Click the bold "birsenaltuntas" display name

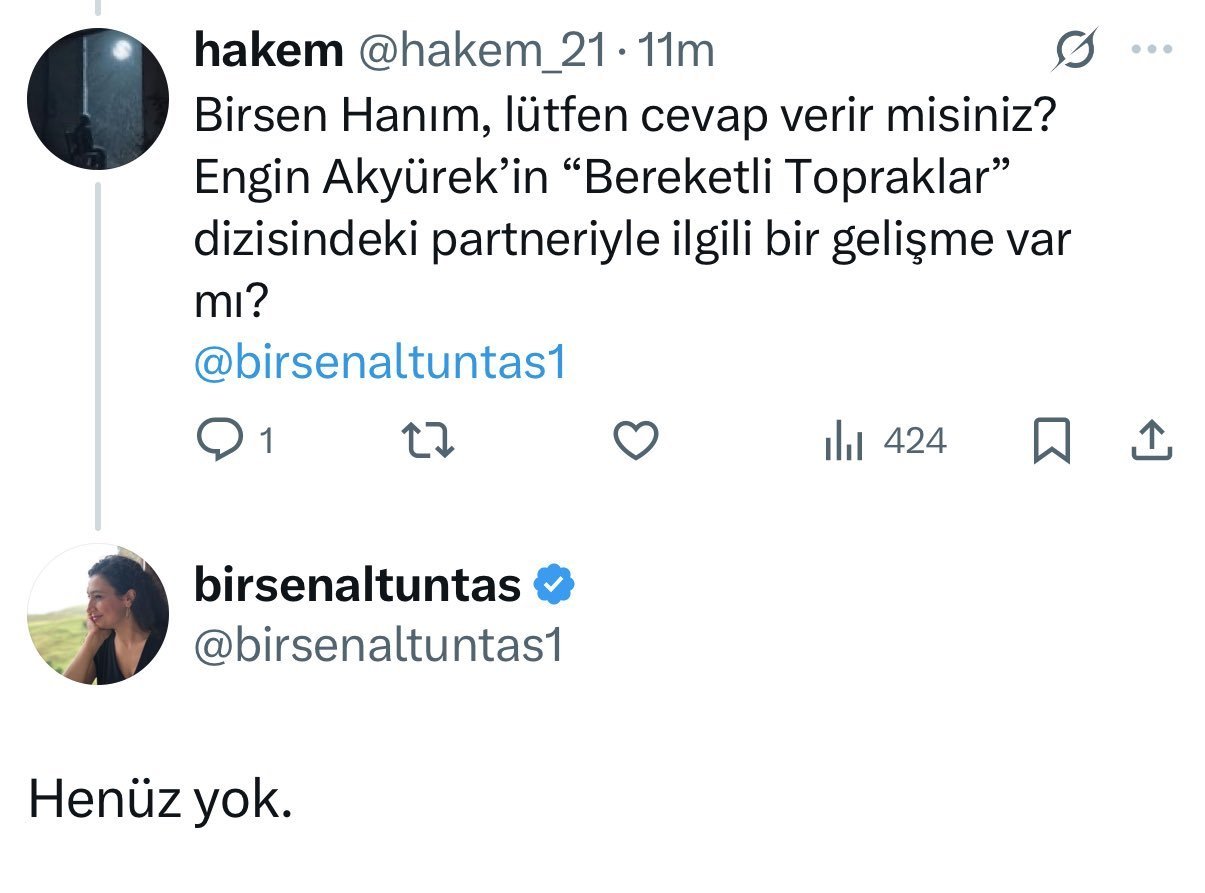(x=357, y=585)
